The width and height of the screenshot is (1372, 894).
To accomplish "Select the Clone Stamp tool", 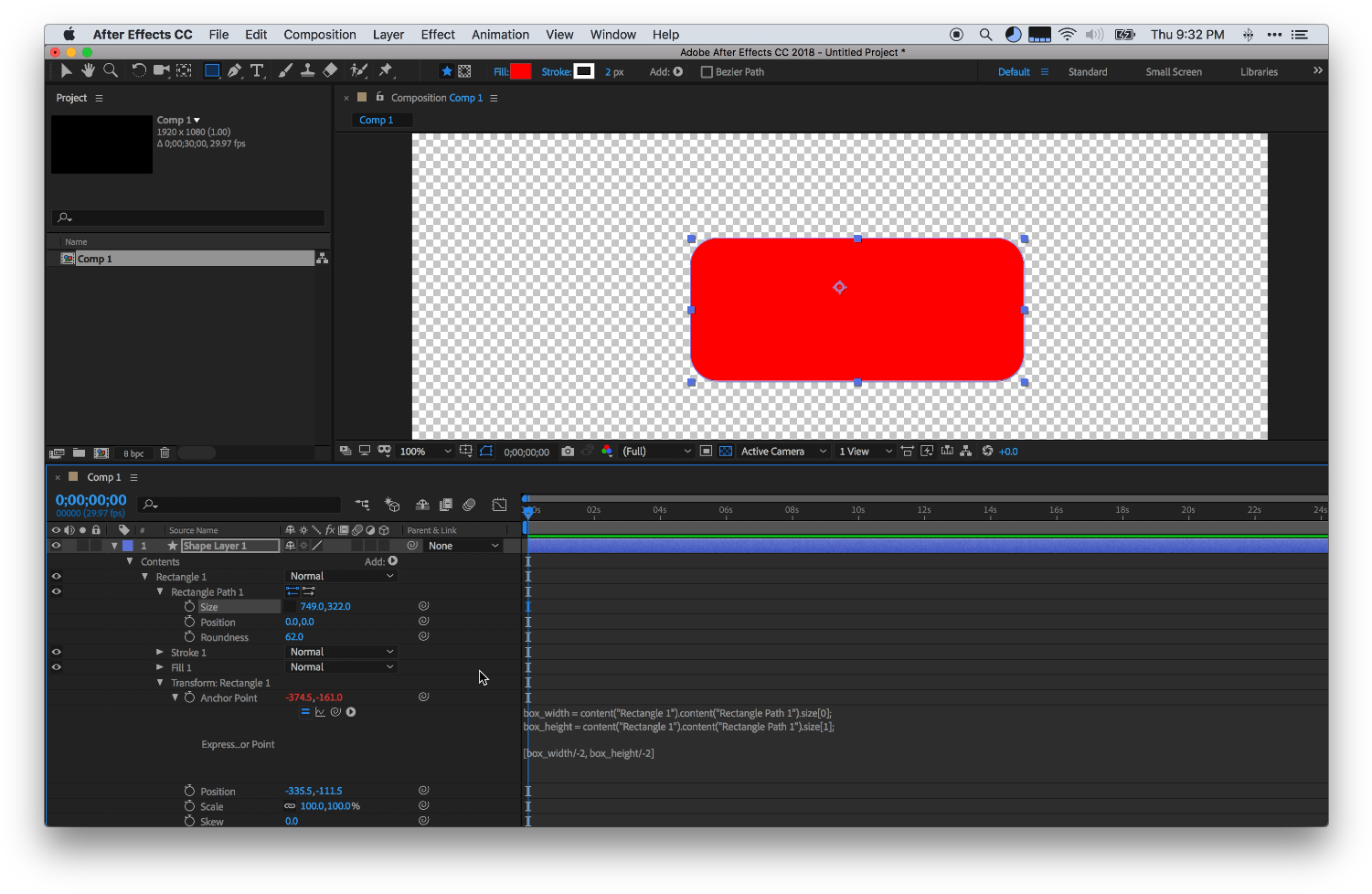I will click(x=307, y=69).
